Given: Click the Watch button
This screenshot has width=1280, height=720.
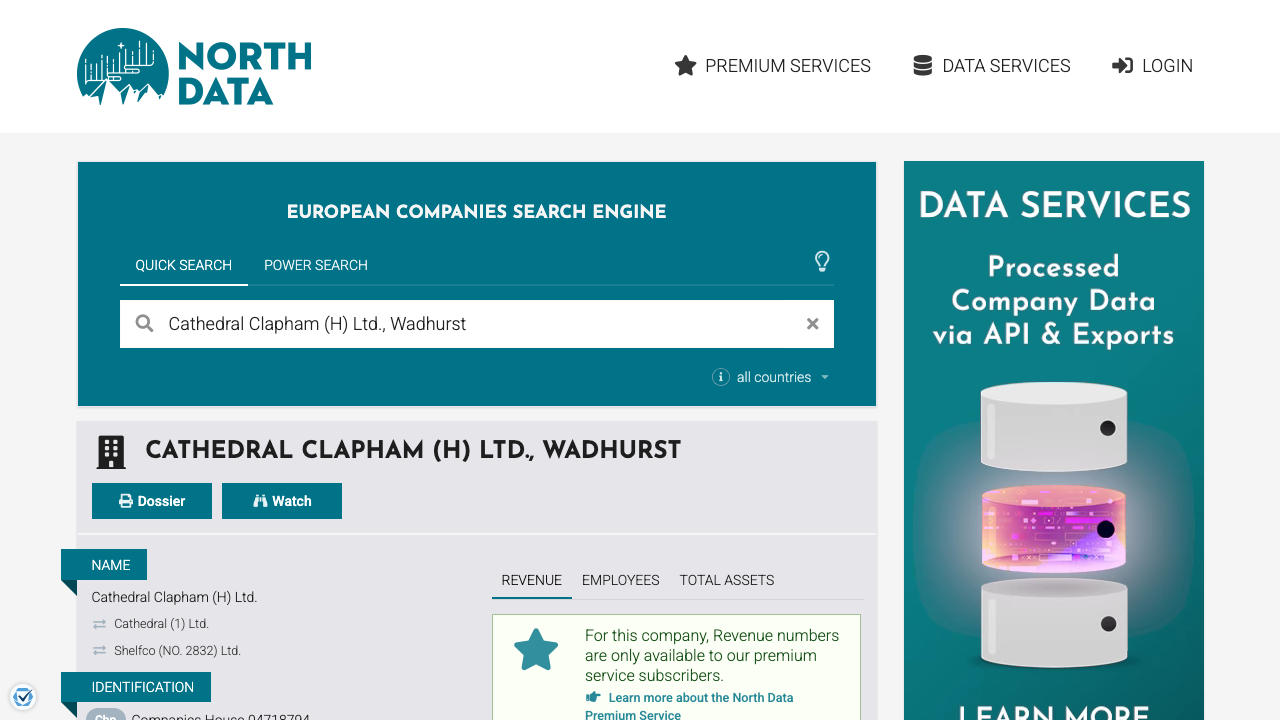Looking at the screenshot, I should [281, 500].
